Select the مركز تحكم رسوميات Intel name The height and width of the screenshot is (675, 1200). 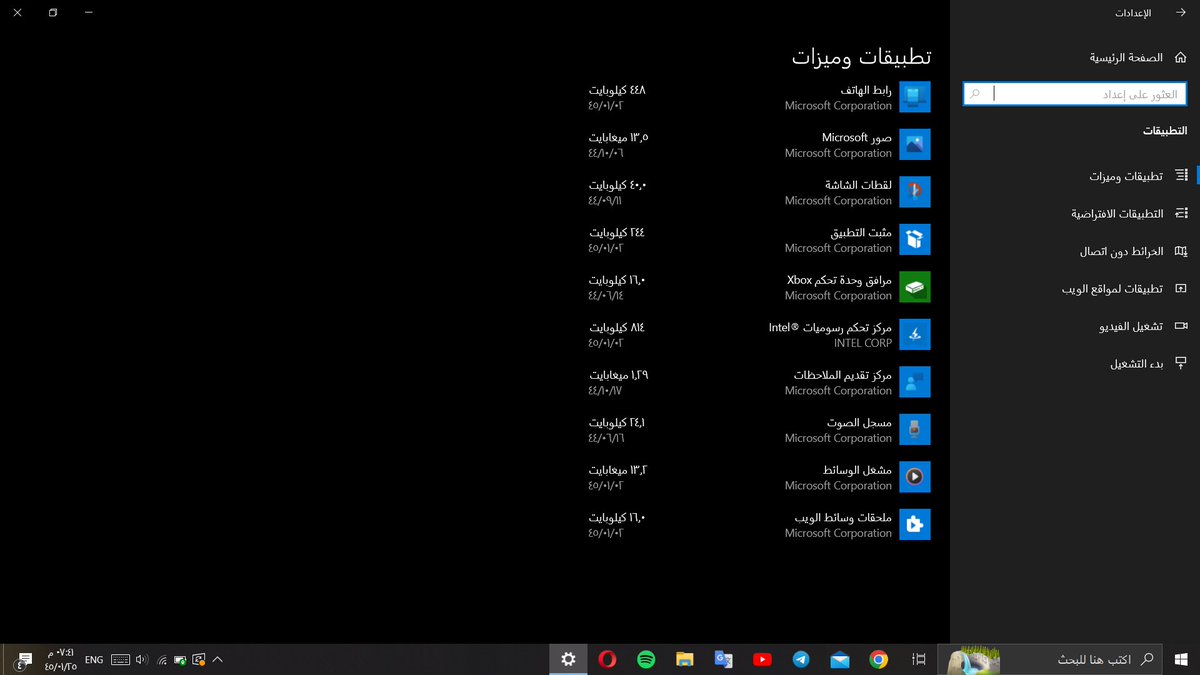coord(830,327)
